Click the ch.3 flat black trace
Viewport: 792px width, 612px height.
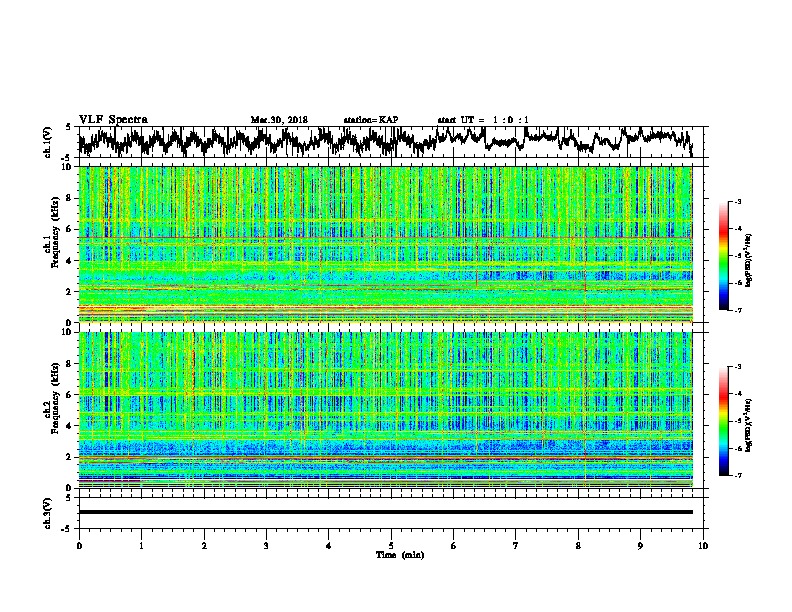click(385, 512)
